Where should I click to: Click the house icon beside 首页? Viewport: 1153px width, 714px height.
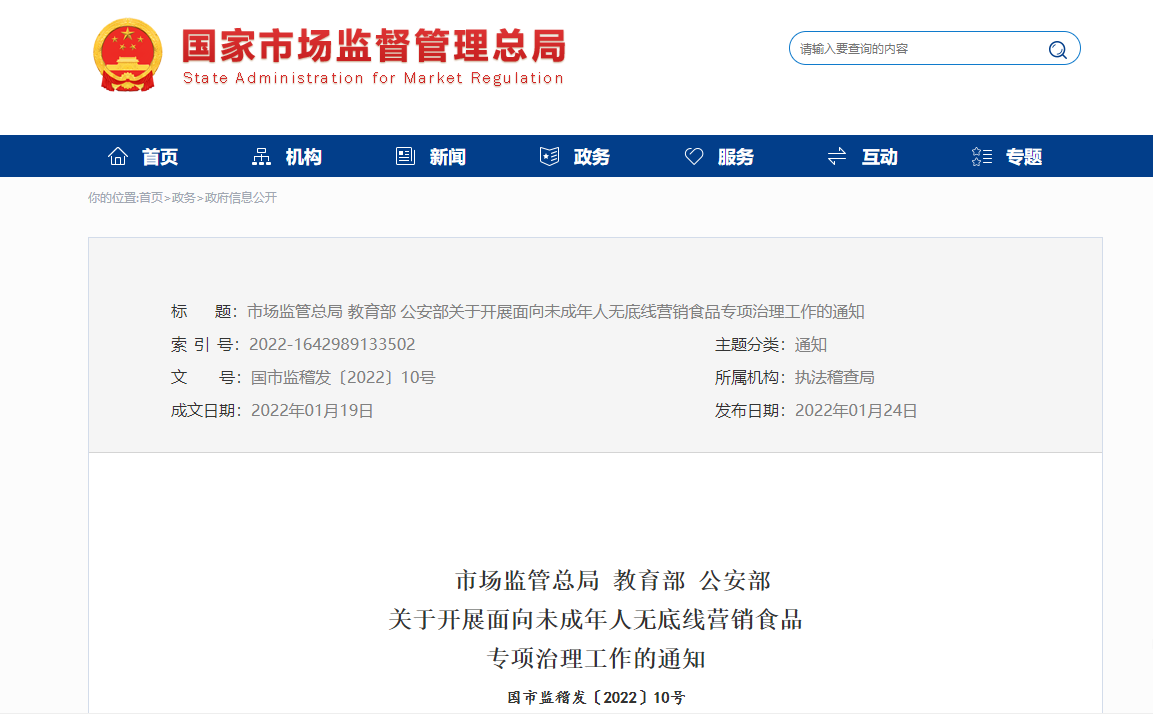click(118, 156)
